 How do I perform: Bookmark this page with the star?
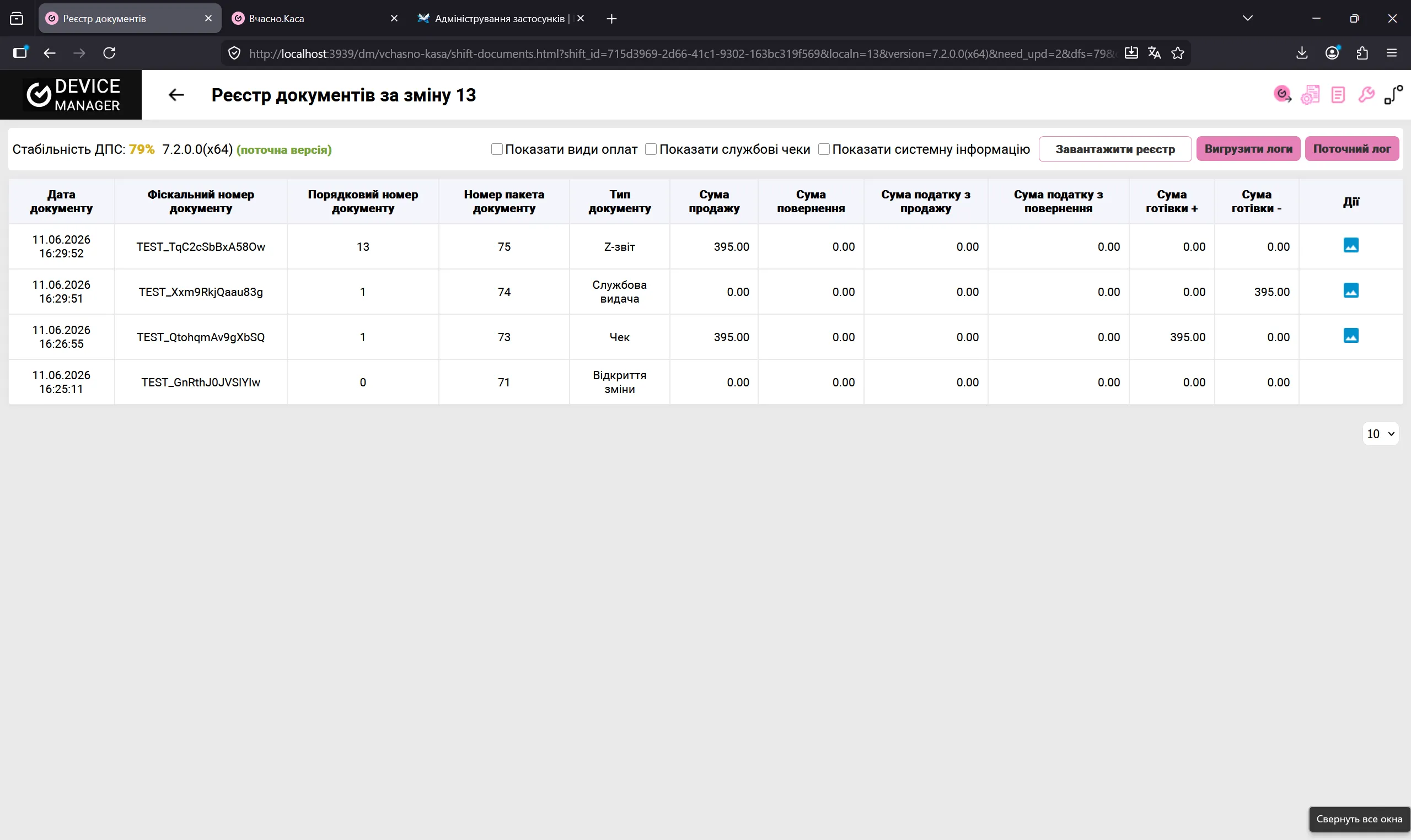[1178, 53]
